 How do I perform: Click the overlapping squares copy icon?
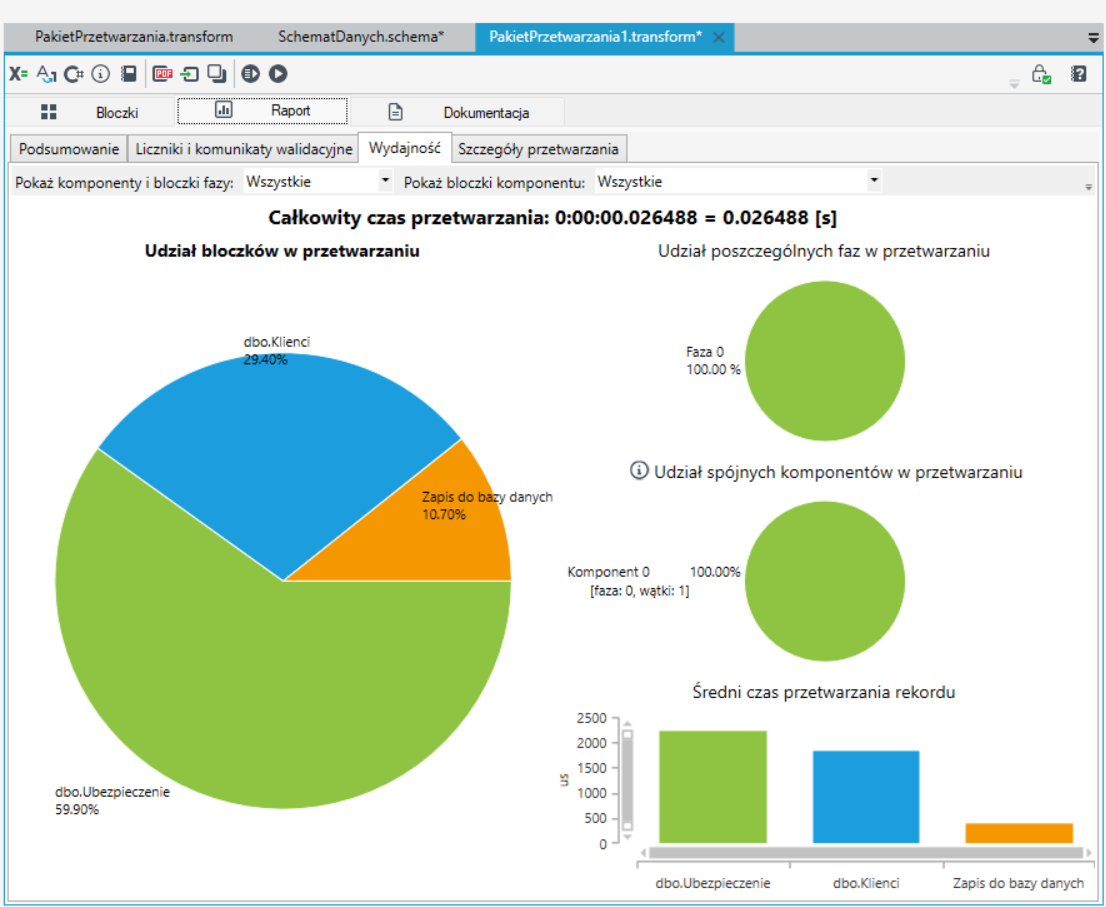click(217, 74)
